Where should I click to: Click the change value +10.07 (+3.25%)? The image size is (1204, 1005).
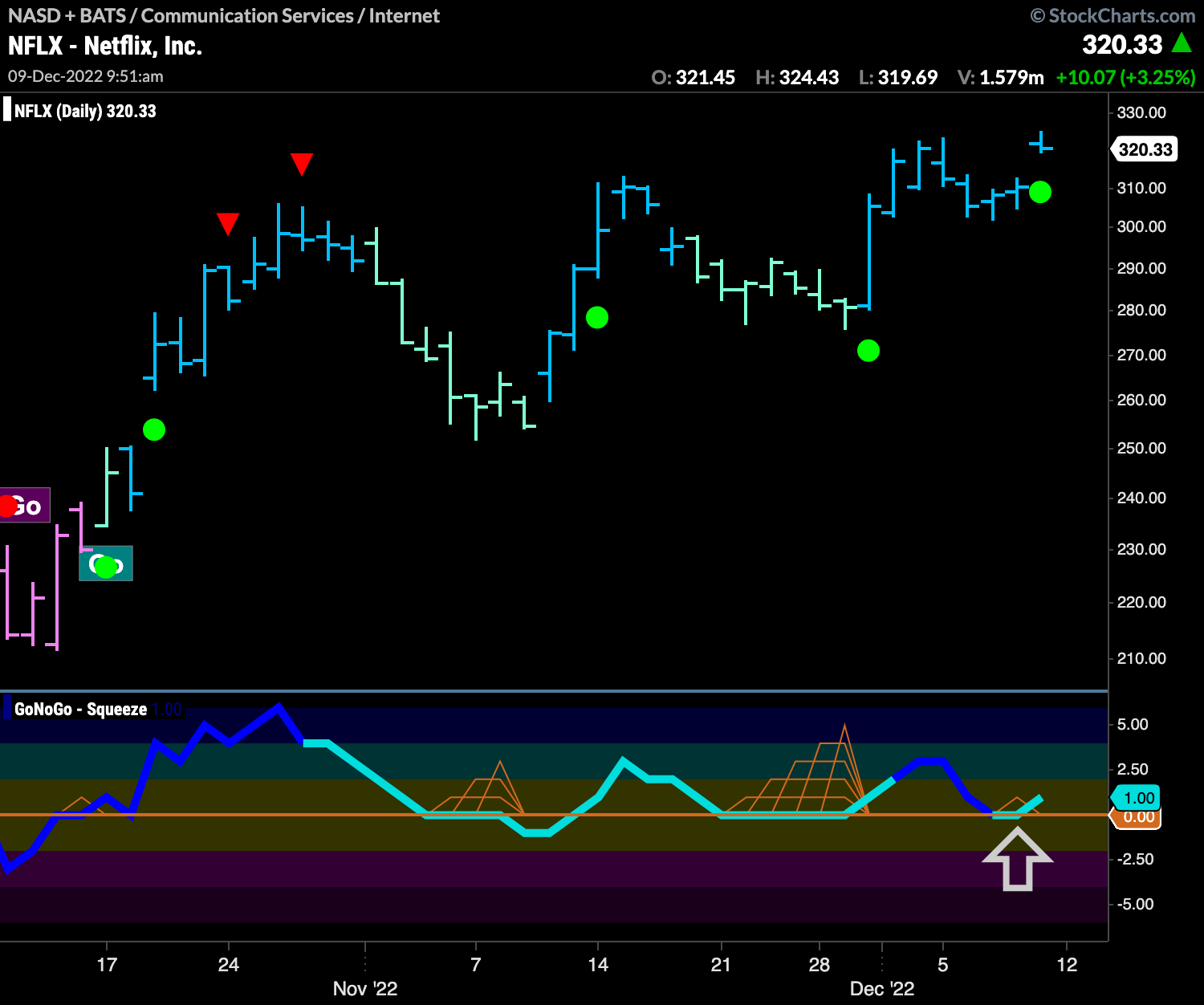tap(1126, 78)
